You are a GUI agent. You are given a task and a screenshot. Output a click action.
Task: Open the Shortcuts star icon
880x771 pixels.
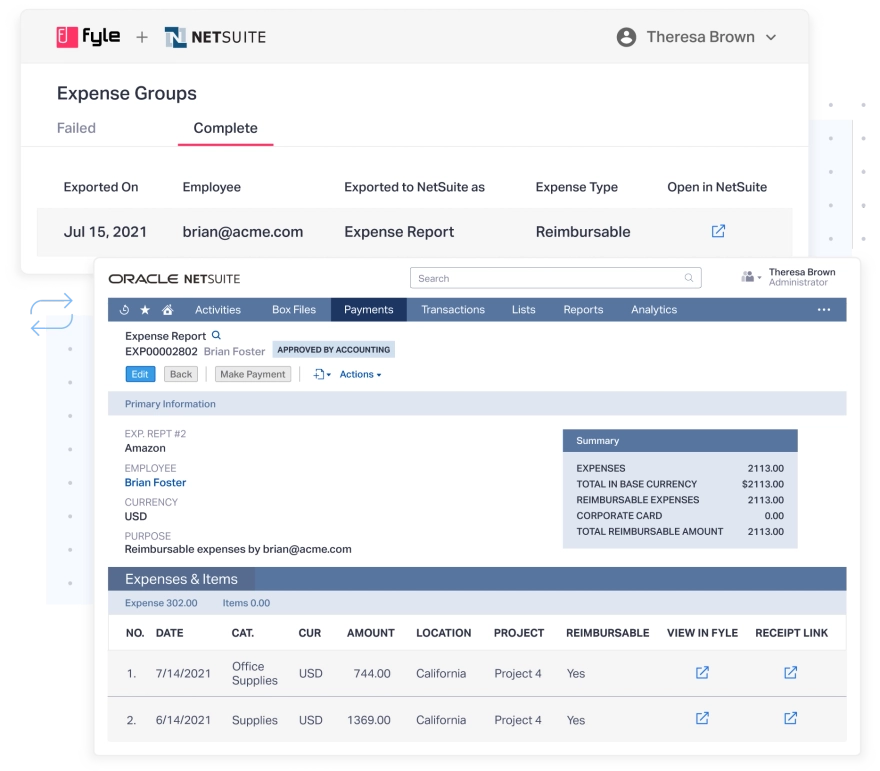pos(145,310)
